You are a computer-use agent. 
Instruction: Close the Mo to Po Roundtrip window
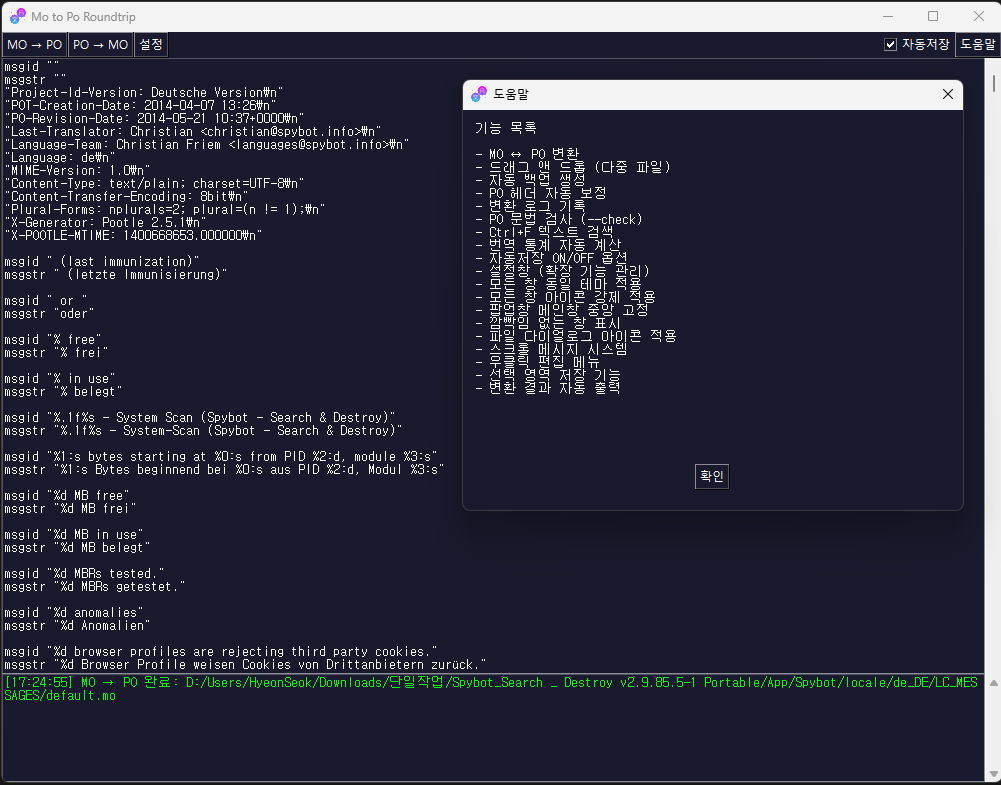(979, 16)
